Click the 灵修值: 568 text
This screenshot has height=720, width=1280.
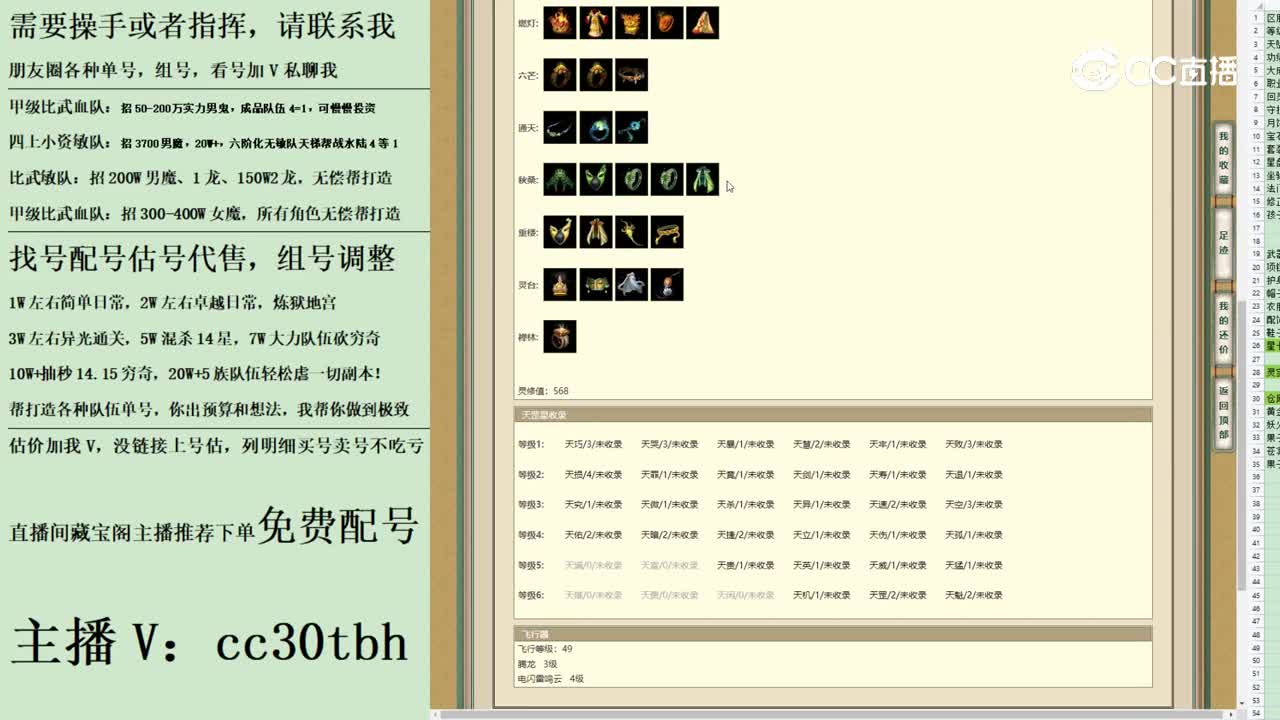click(543, 391)
